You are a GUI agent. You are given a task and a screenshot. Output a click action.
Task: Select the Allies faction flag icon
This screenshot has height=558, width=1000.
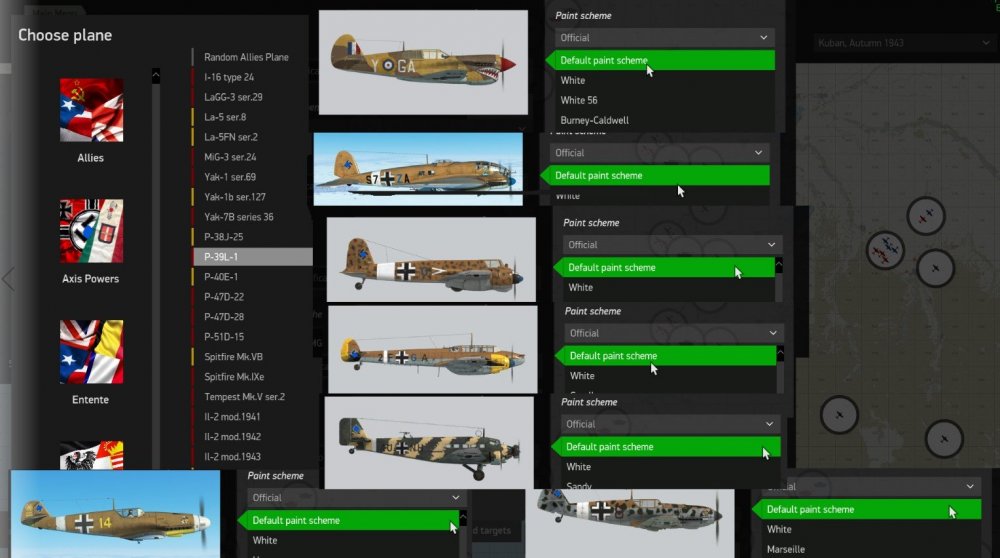pyautogui.click(x=91, y=110)
